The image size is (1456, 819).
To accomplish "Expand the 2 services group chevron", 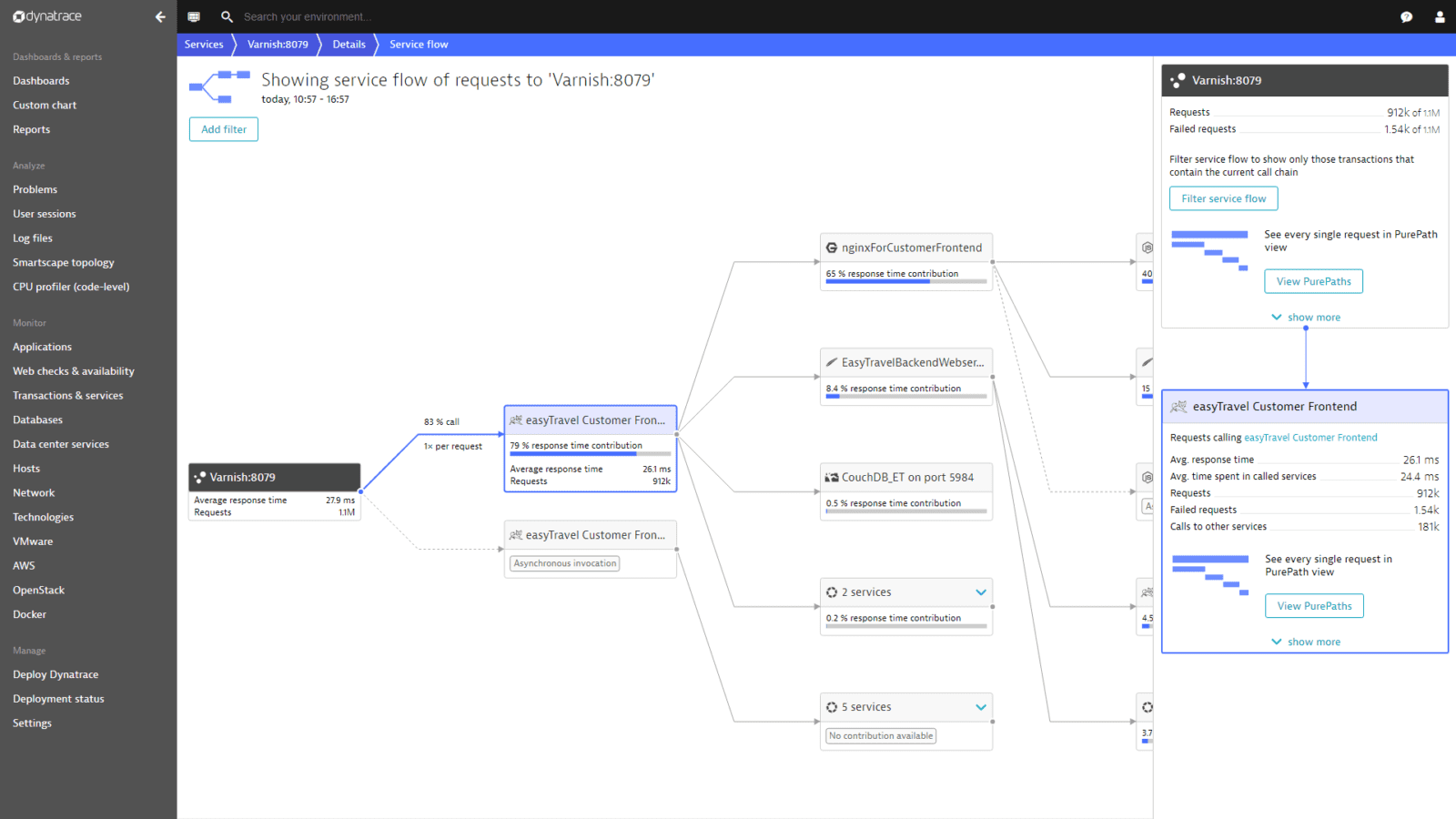I will (981, 592).
